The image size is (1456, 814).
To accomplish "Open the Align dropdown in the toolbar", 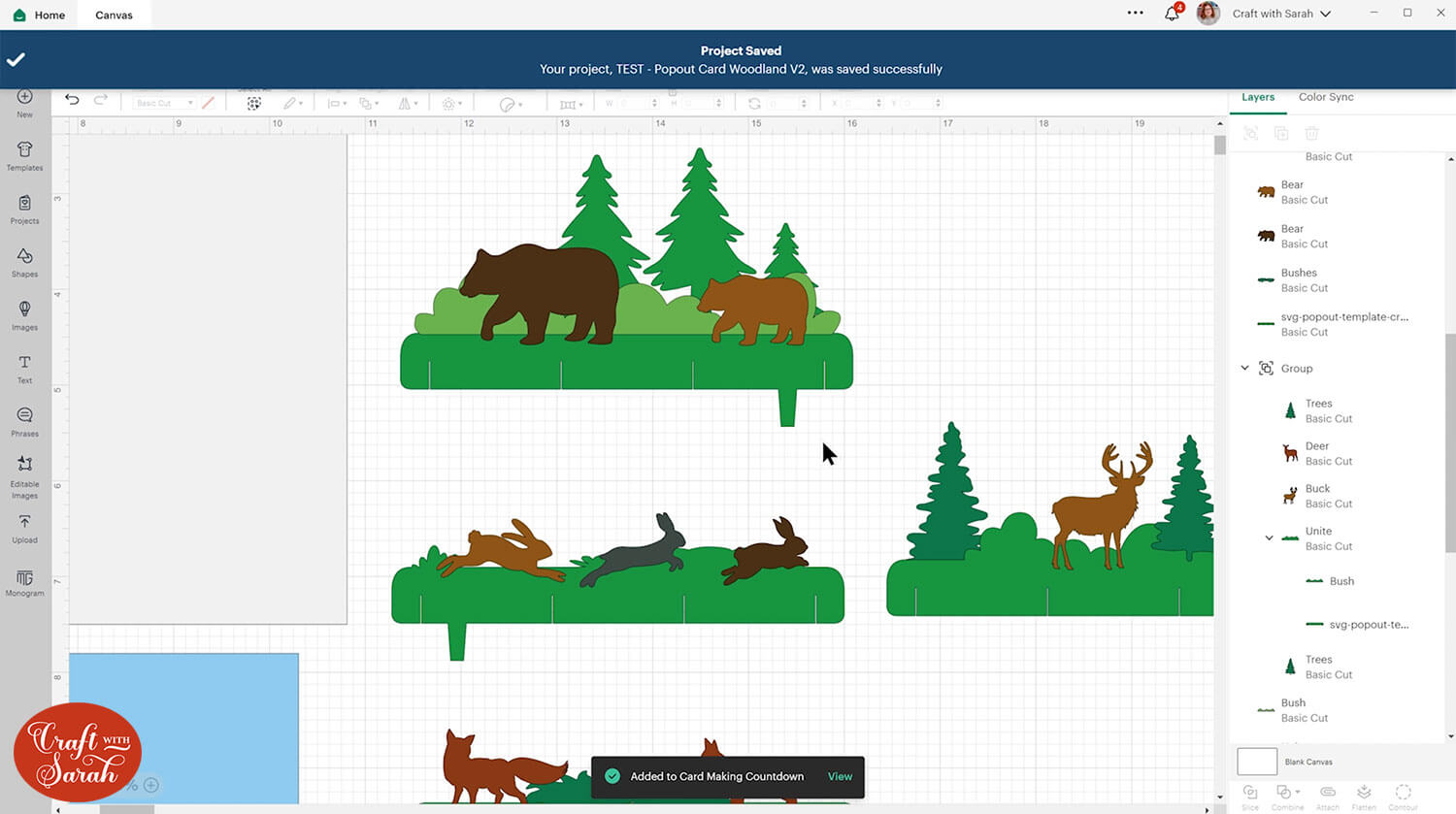I will (x=336, y=103).
